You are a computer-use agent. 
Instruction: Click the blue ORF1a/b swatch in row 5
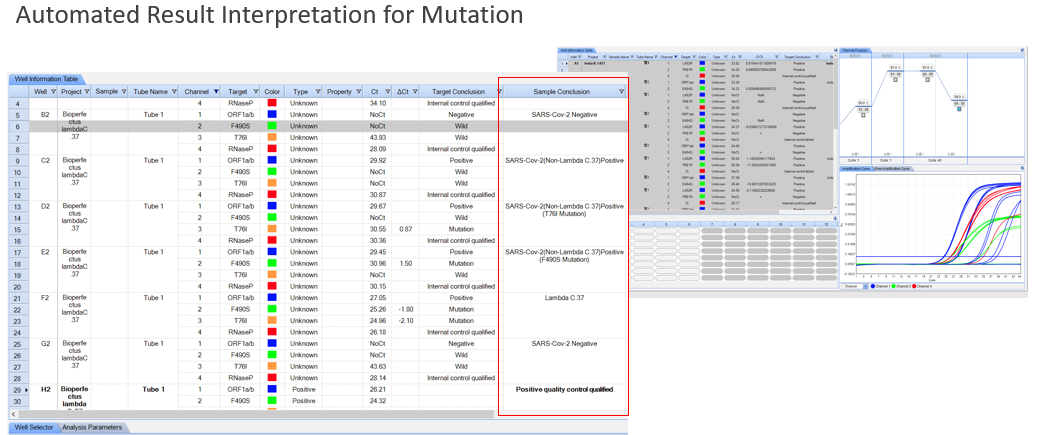272,115
